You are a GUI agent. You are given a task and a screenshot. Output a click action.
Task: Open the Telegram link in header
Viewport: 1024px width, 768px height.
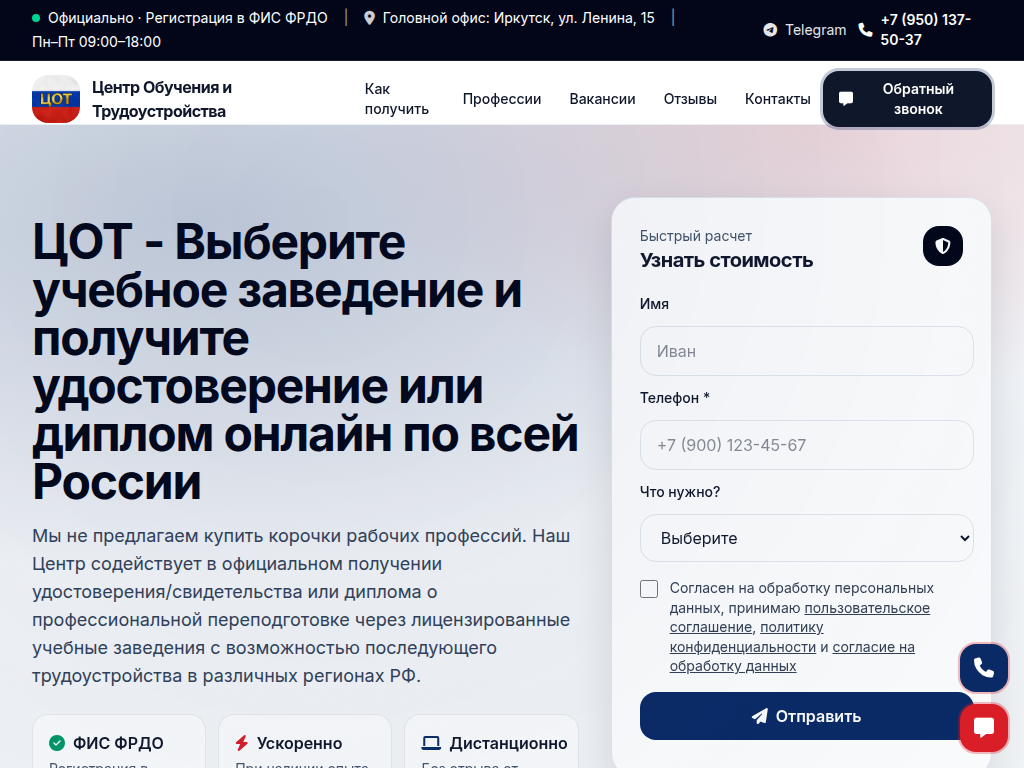coord(805,30)
